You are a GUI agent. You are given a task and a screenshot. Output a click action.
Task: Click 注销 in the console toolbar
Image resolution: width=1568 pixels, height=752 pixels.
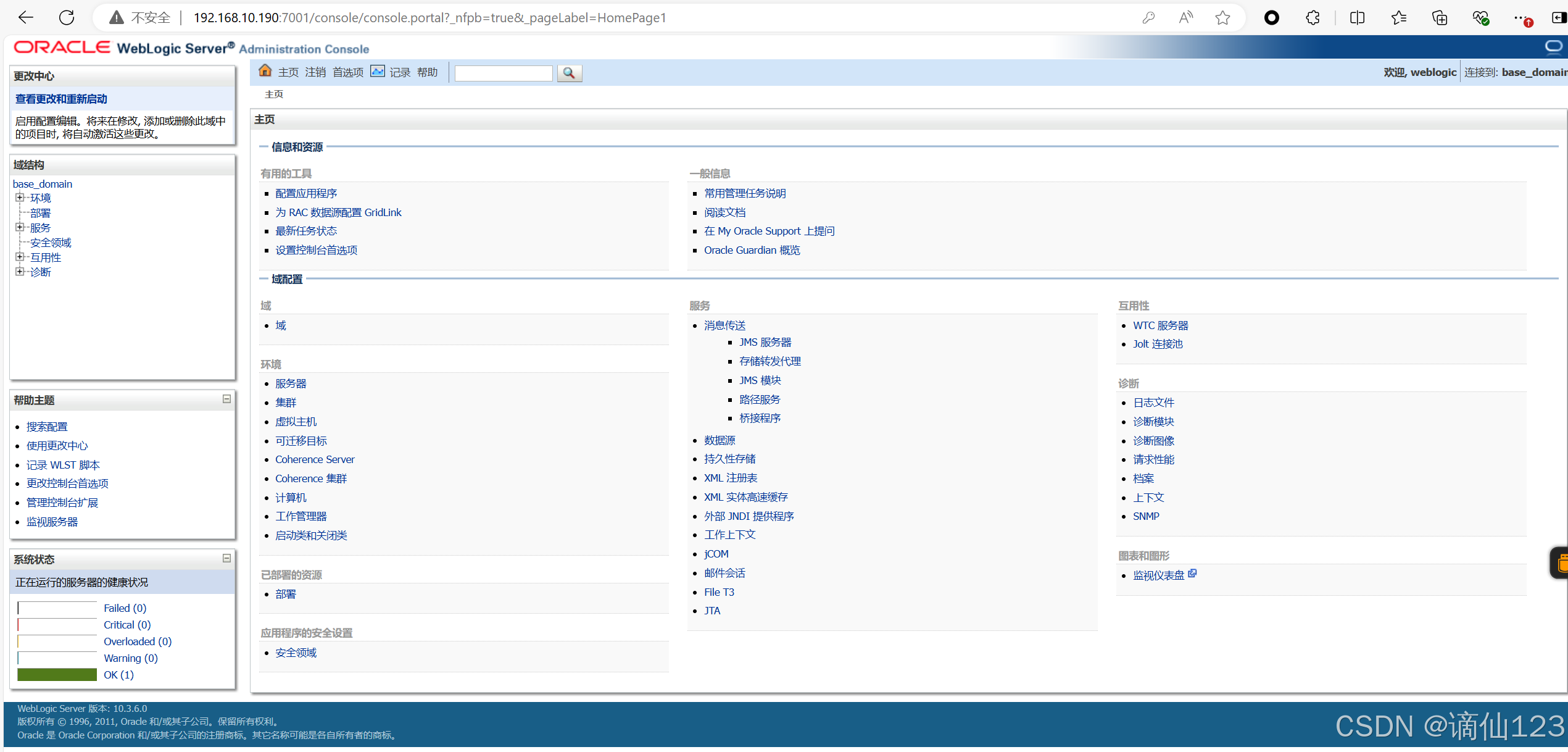pyautogui.click(x=315, y=71)
